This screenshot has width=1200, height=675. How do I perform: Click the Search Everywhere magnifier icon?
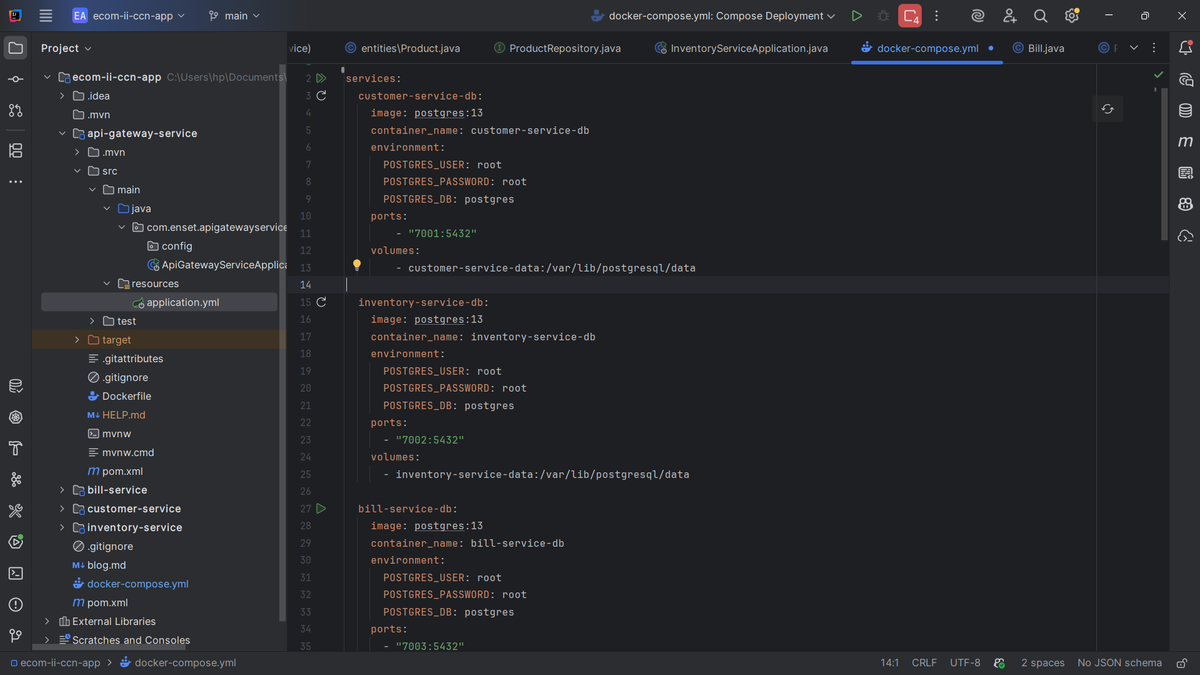click(1040, 16)
